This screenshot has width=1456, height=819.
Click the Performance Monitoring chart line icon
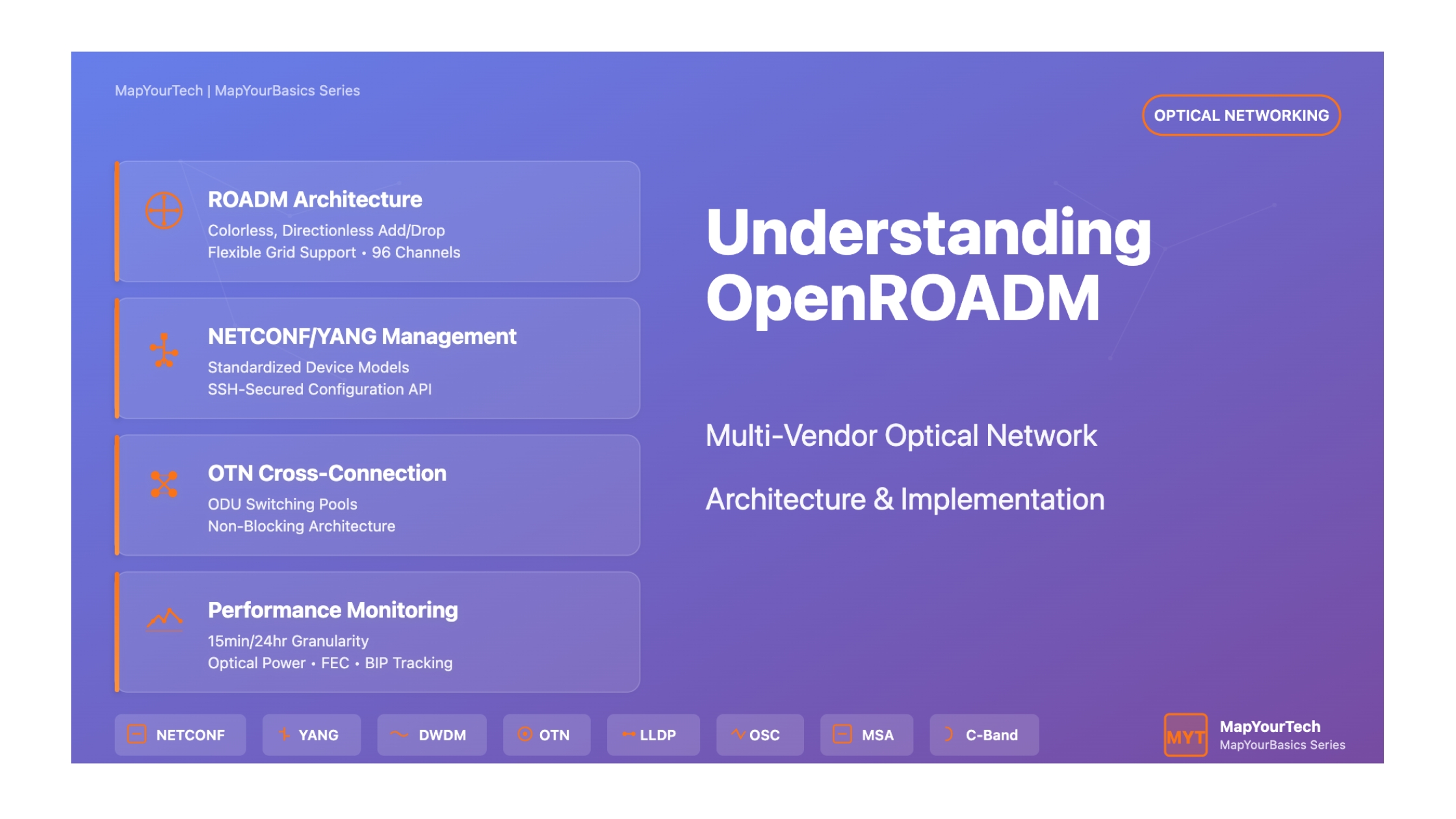pos(164,619)
